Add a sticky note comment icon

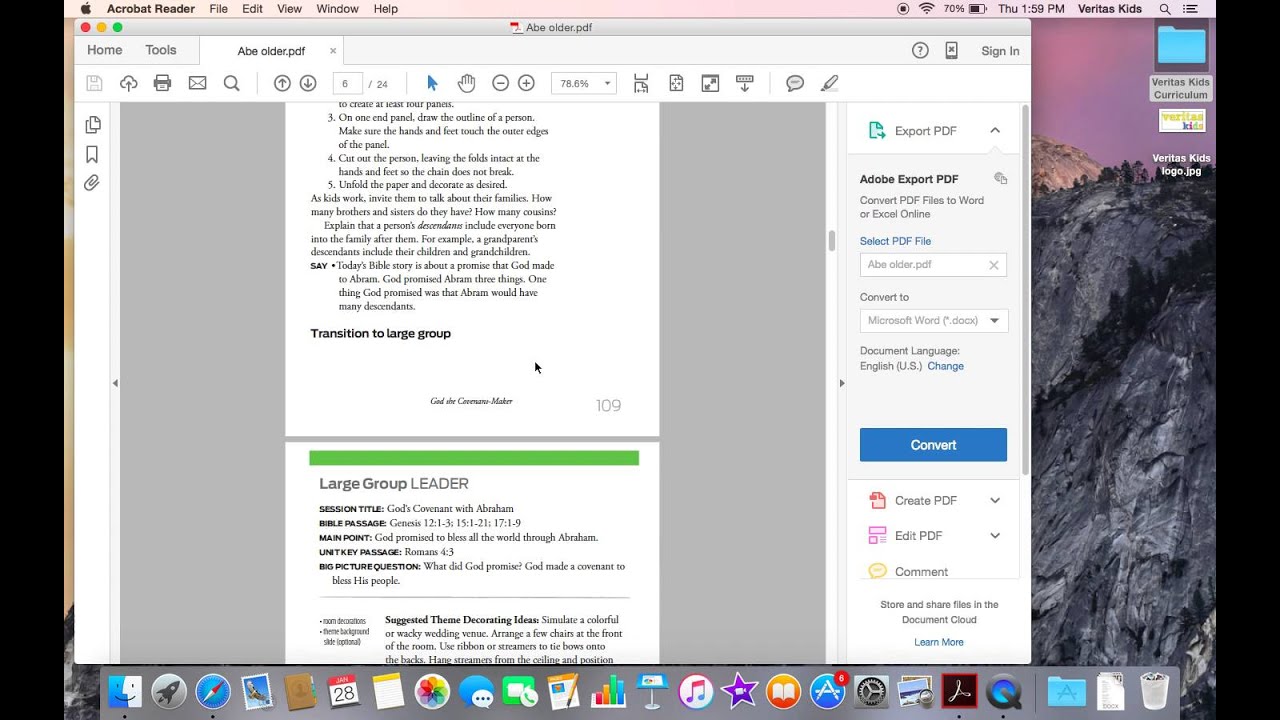pos(795,83)
